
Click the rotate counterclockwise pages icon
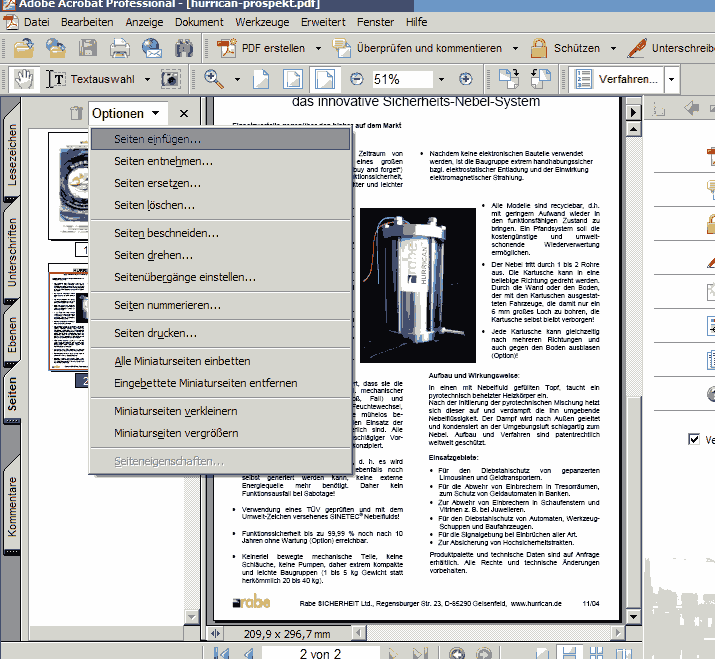541,78
